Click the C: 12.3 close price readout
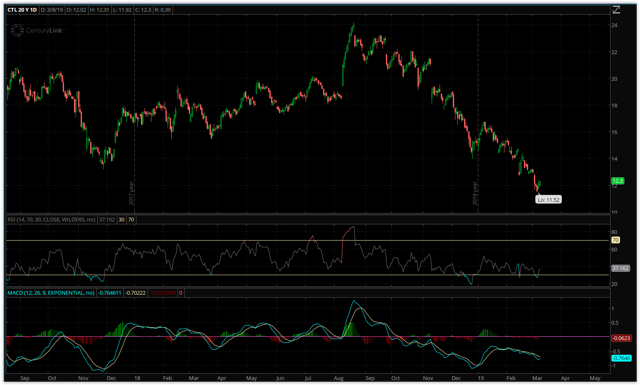Screen dimensions: 640x385 pyautogui.click(x=143, y=9)
